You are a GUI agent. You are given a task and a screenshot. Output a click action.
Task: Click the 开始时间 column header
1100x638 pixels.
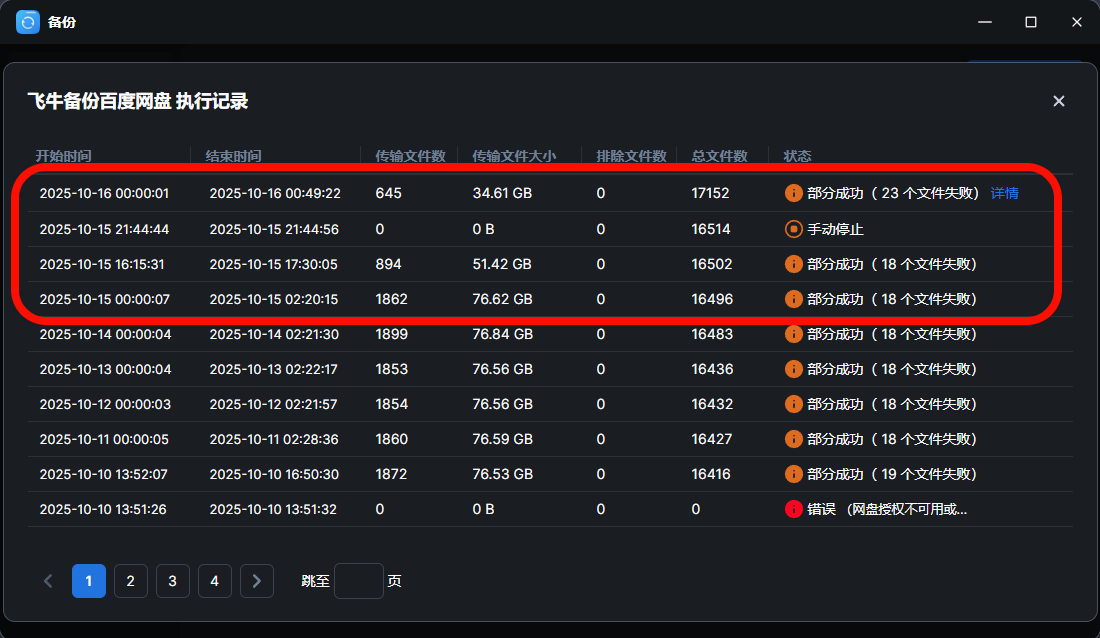pos(64,156)
